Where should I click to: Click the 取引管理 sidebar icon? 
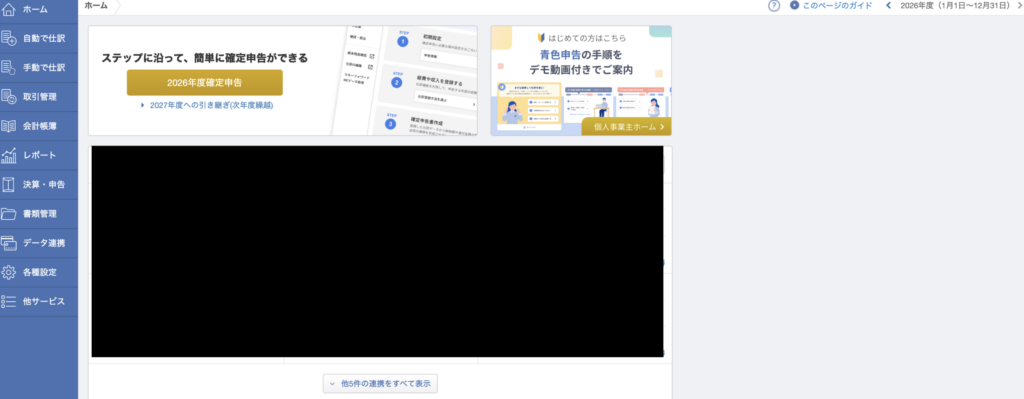point(8,97)
